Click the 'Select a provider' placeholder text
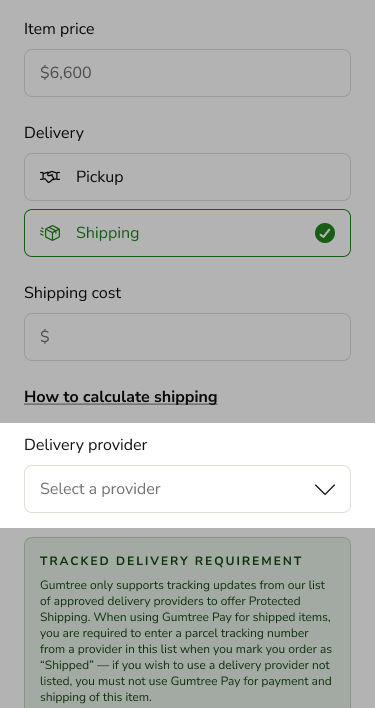 (x=100, y=489)
